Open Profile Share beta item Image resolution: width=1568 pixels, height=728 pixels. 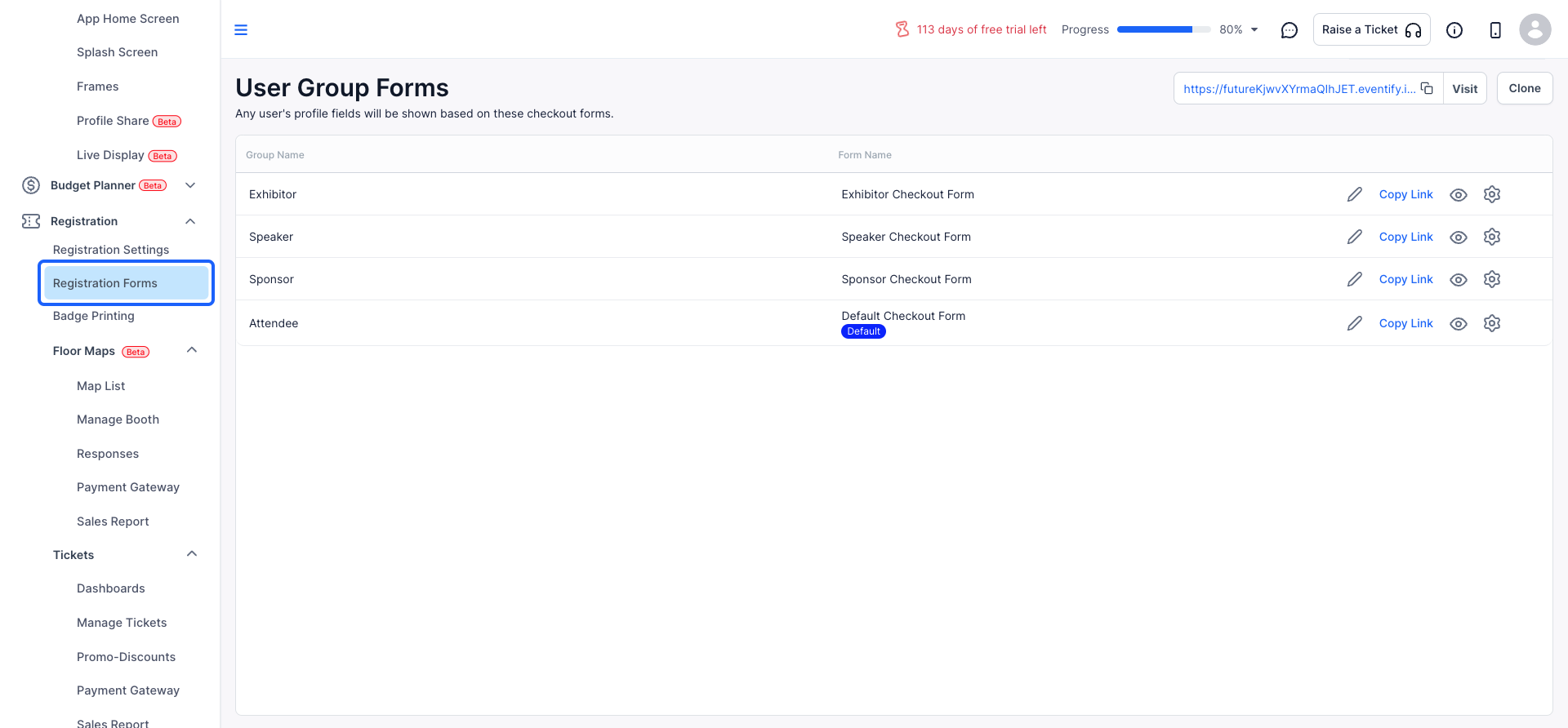129,121
